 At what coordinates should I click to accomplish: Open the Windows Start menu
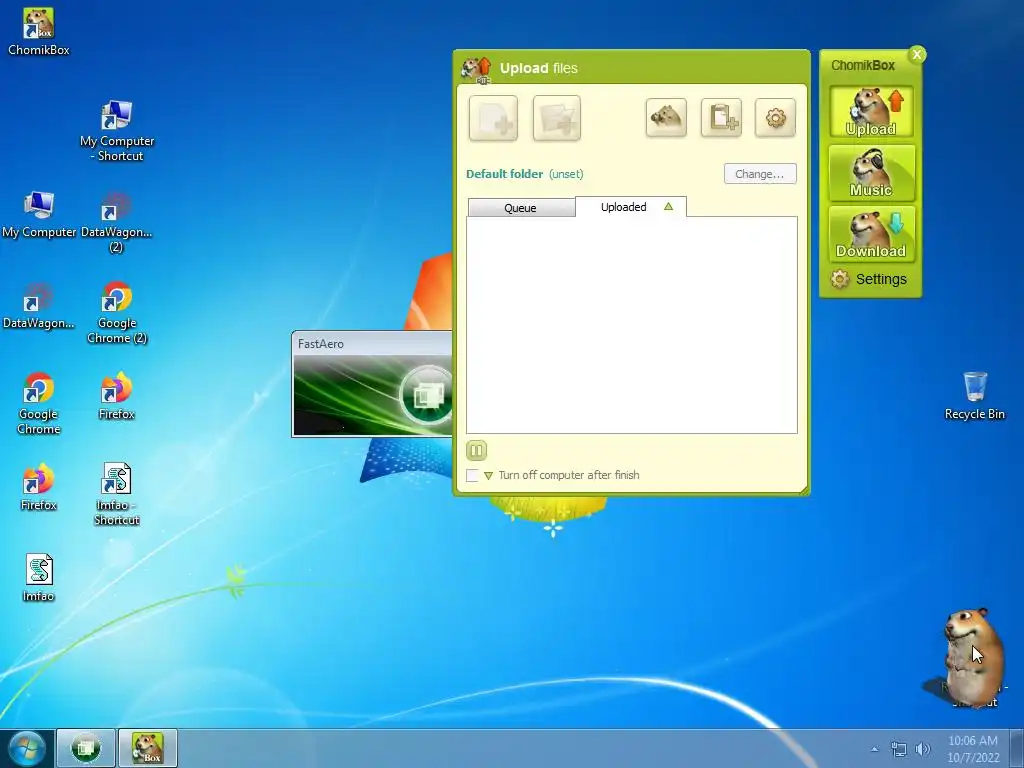tap(27, 748)
